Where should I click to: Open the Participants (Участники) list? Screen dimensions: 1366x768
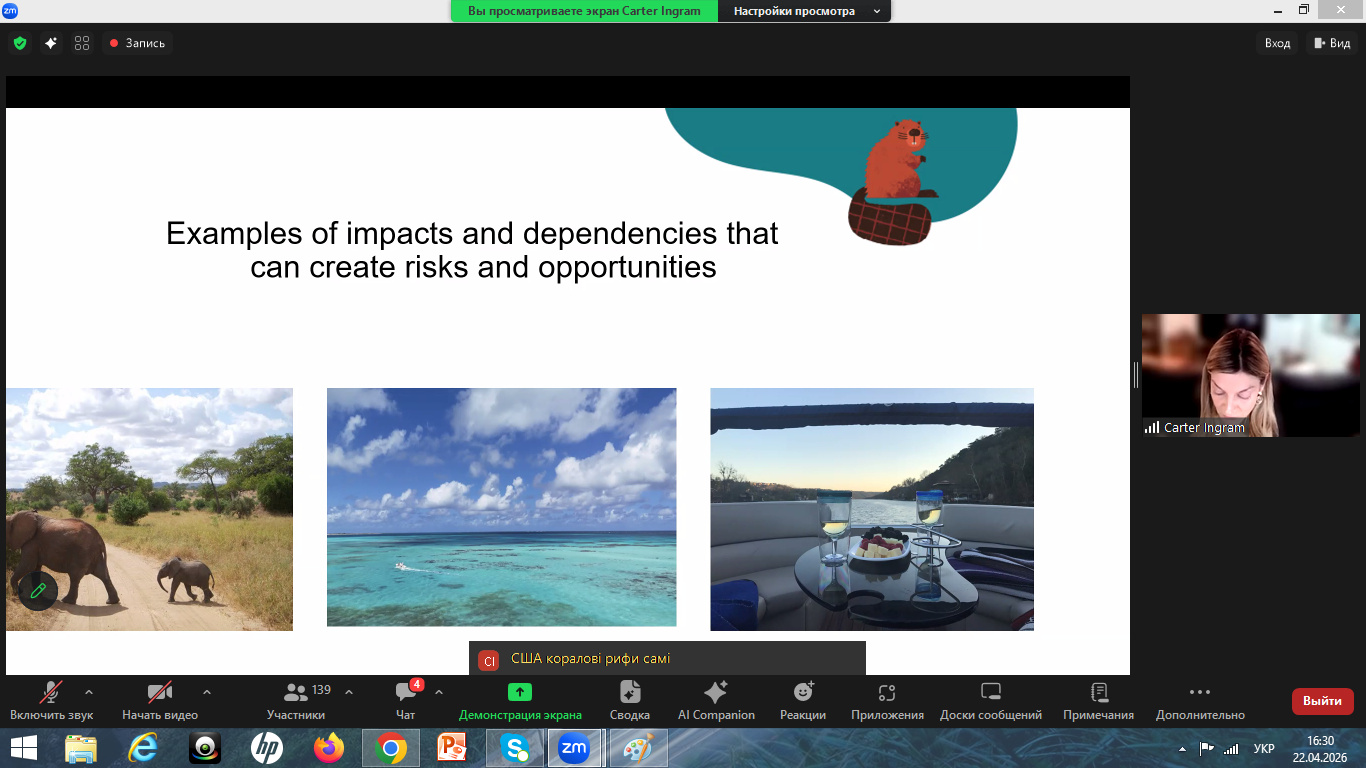click(296, 699)
